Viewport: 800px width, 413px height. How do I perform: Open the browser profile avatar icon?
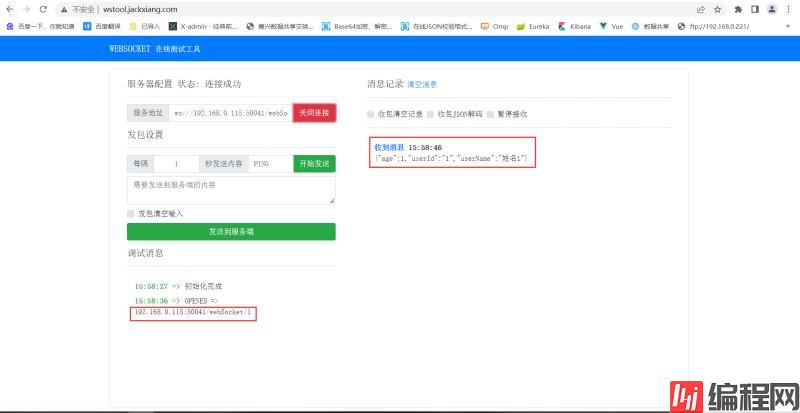tap(771, 9)
